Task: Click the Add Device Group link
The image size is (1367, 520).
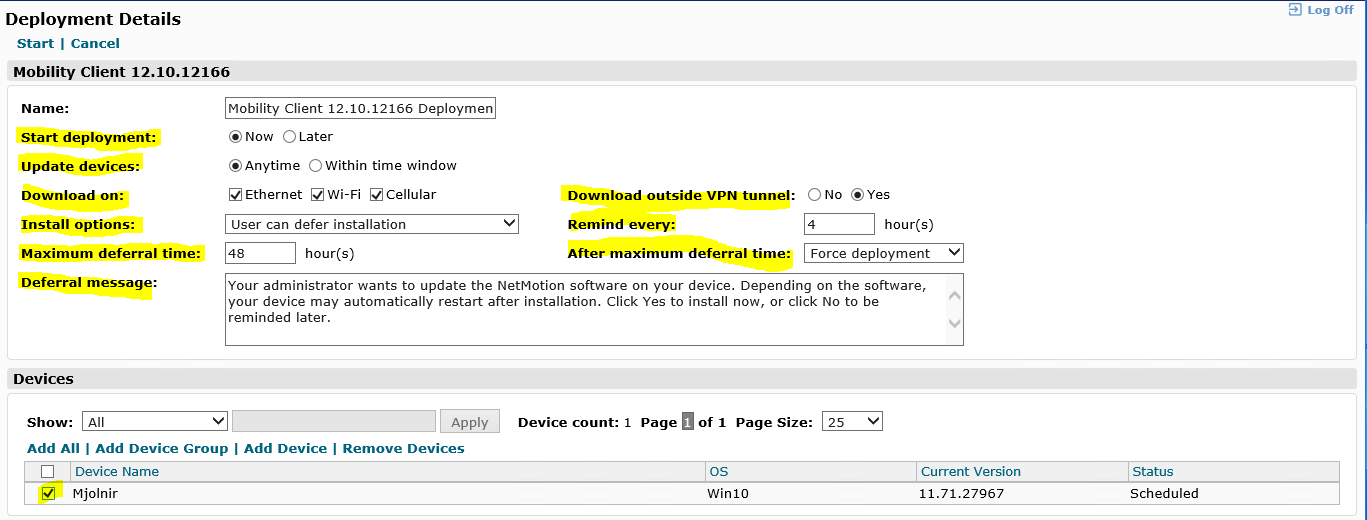Action: [x=161, y=449]
